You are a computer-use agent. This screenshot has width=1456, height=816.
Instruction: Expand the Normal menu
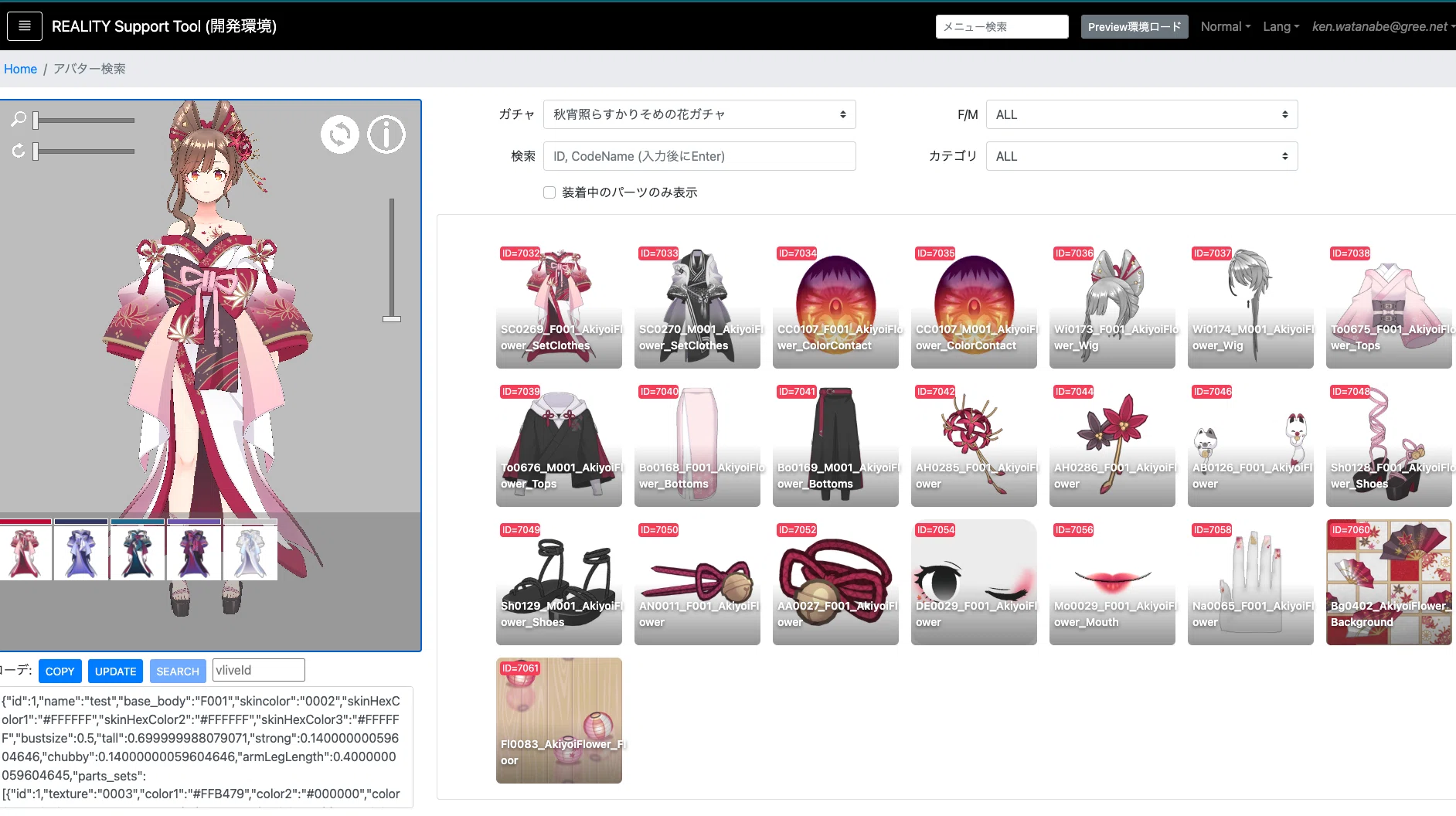(x=1225, y=26)
